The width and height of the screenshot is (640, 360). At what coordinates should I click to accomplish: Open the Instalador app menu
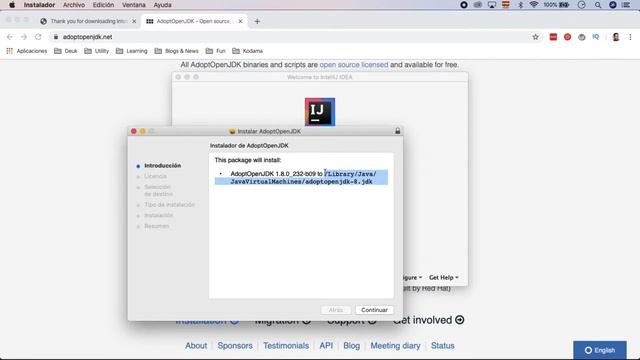tap(39, 5)
